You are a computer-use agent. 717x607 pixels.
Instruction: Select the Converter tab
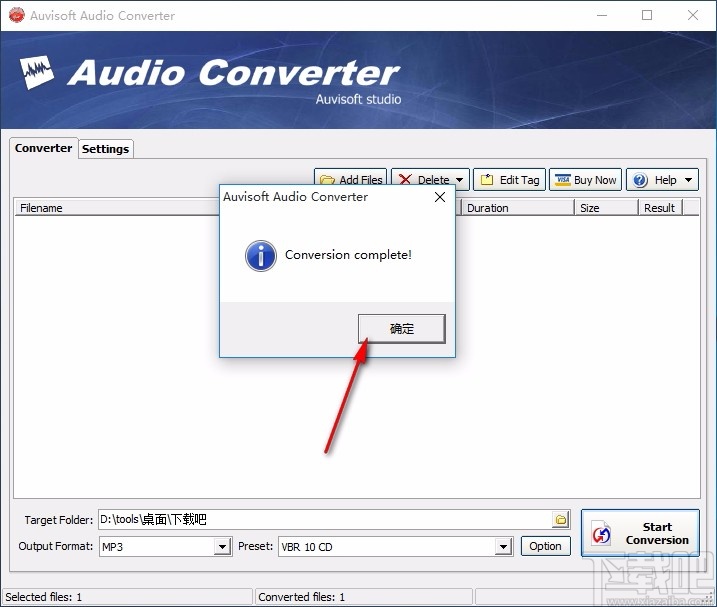(x=43, y=148)
